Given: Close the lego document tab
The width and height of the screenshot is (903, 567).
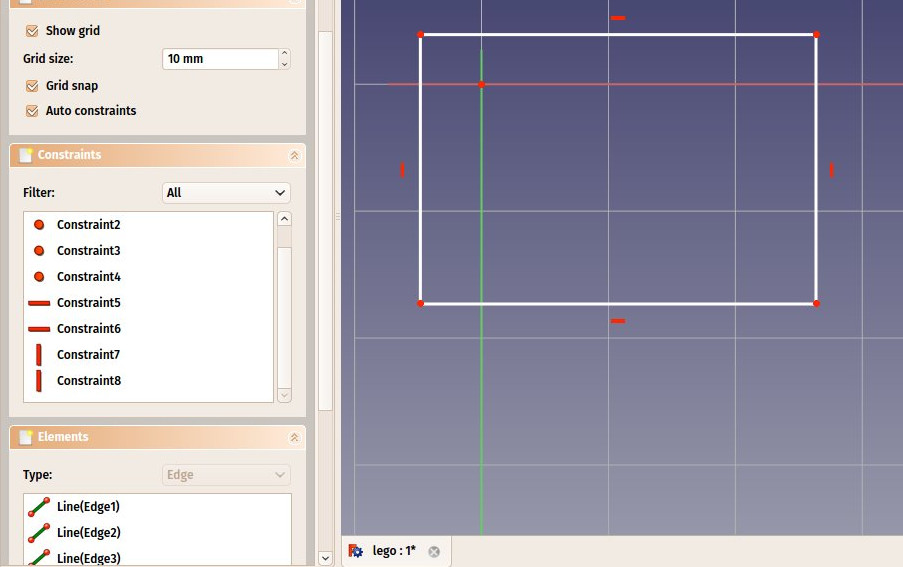Looking at the screenshot, I should pyautogui.click(x=434, y=551).
